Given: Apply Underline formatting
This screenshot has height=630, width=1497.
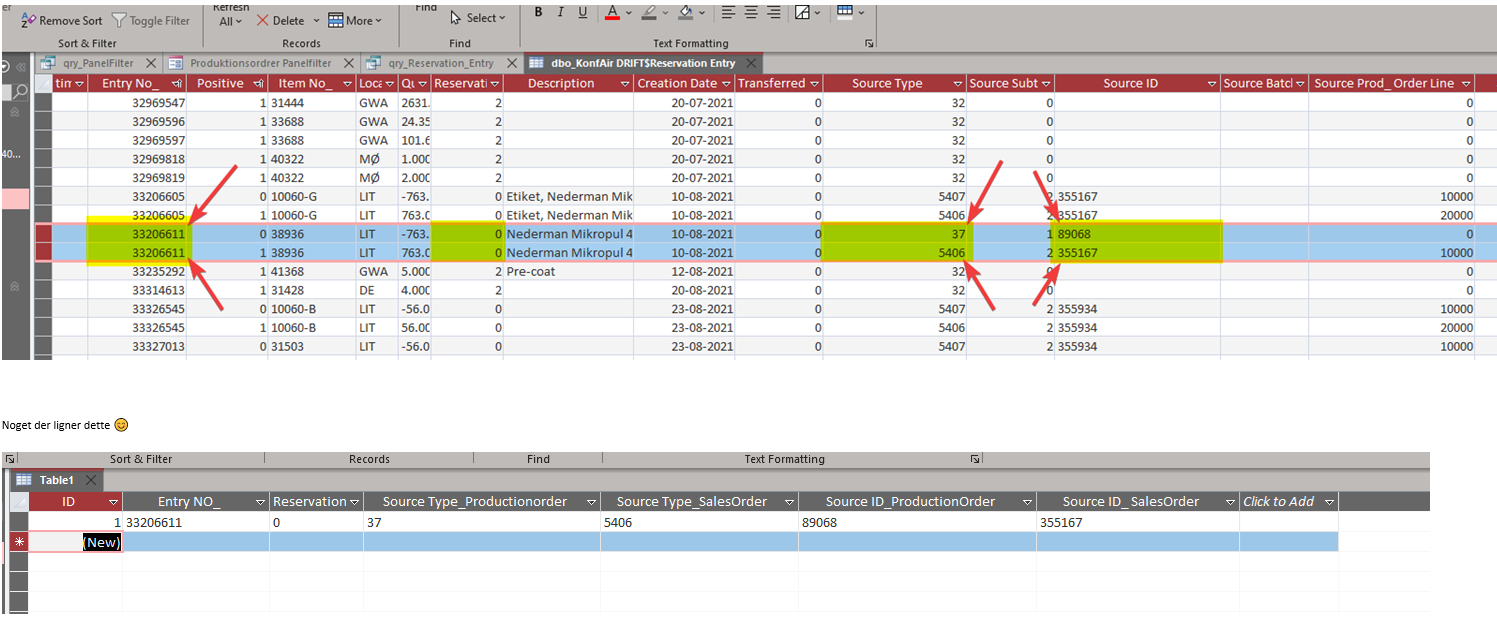Looking at the screenshot, I should coord(584,12).
